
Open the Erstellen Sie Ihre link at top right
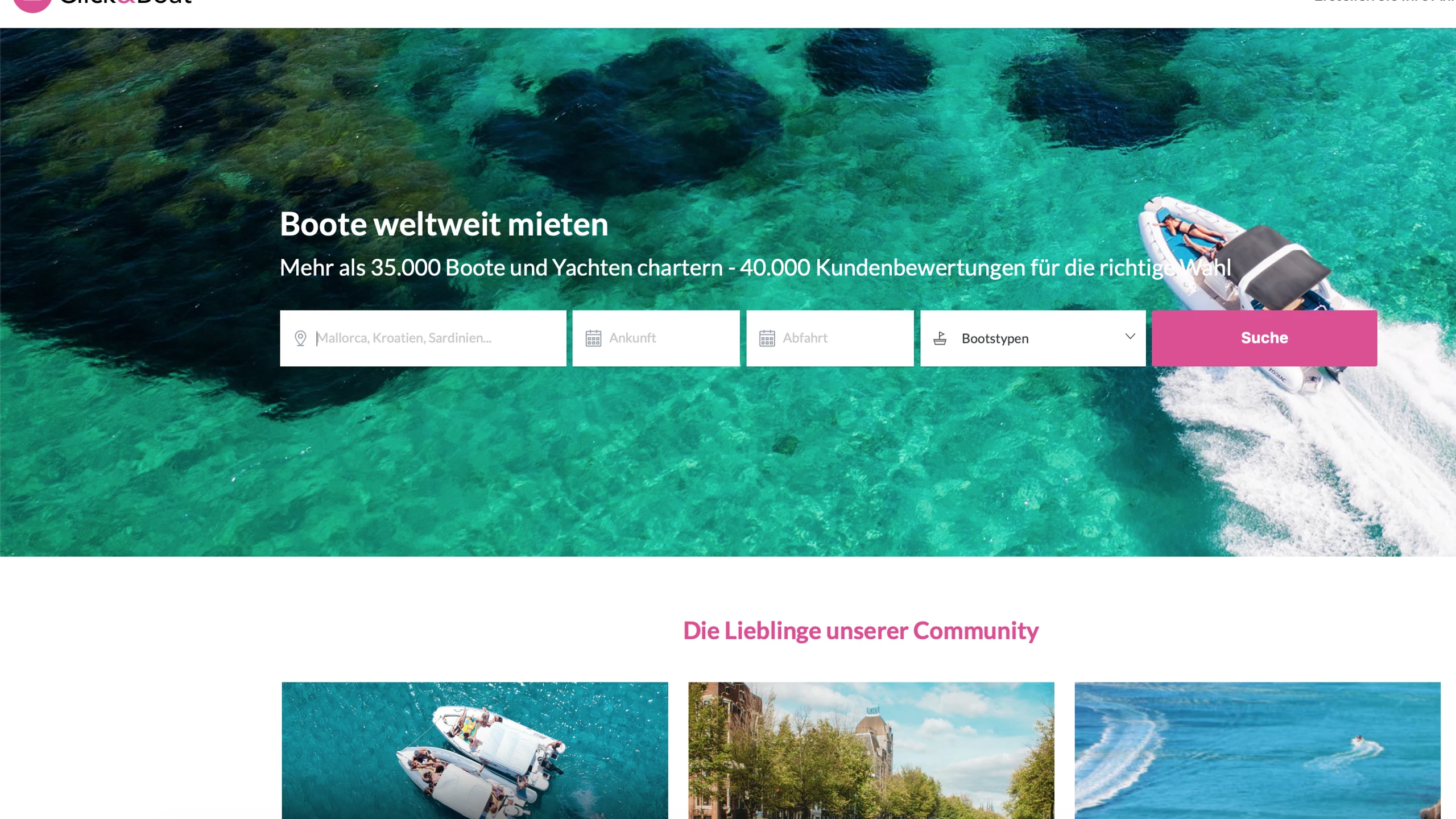pyautogui.click(x=1384, y=2)
